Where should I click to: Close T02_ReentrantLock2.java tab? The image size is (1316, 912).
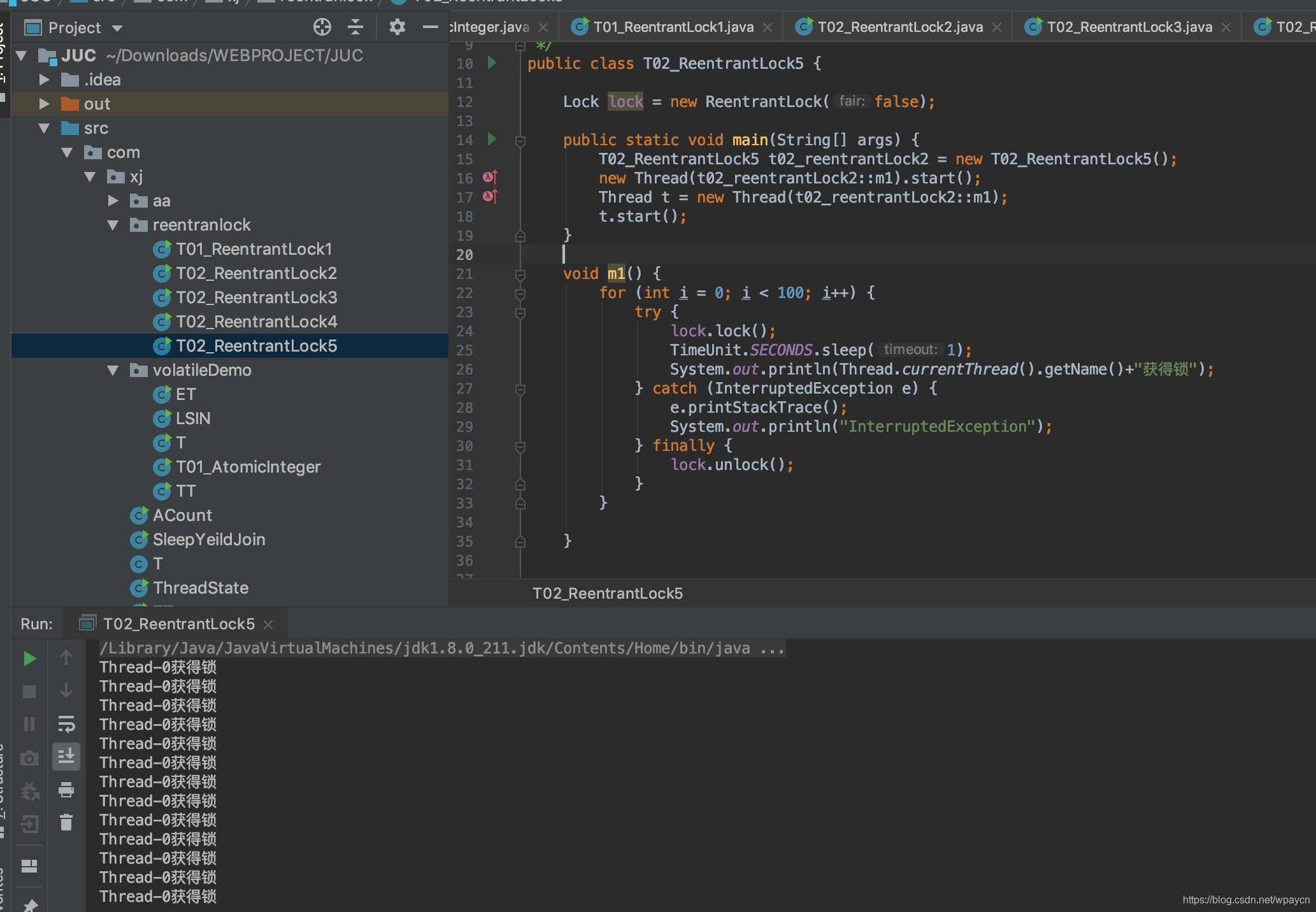click(x=997, y=27)
